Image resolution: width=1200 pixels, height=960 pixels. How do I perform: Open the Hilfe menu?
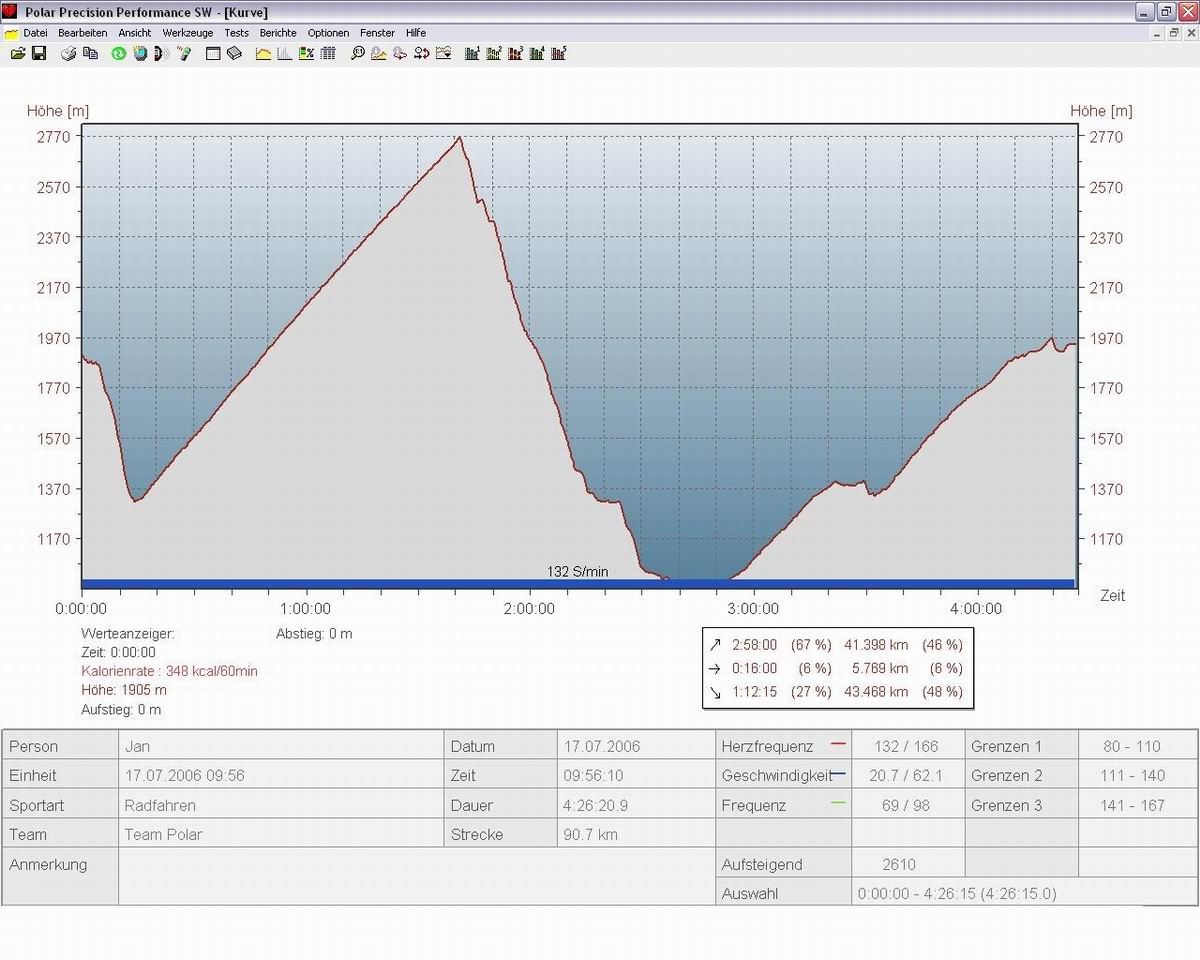[x=416, y=33]
